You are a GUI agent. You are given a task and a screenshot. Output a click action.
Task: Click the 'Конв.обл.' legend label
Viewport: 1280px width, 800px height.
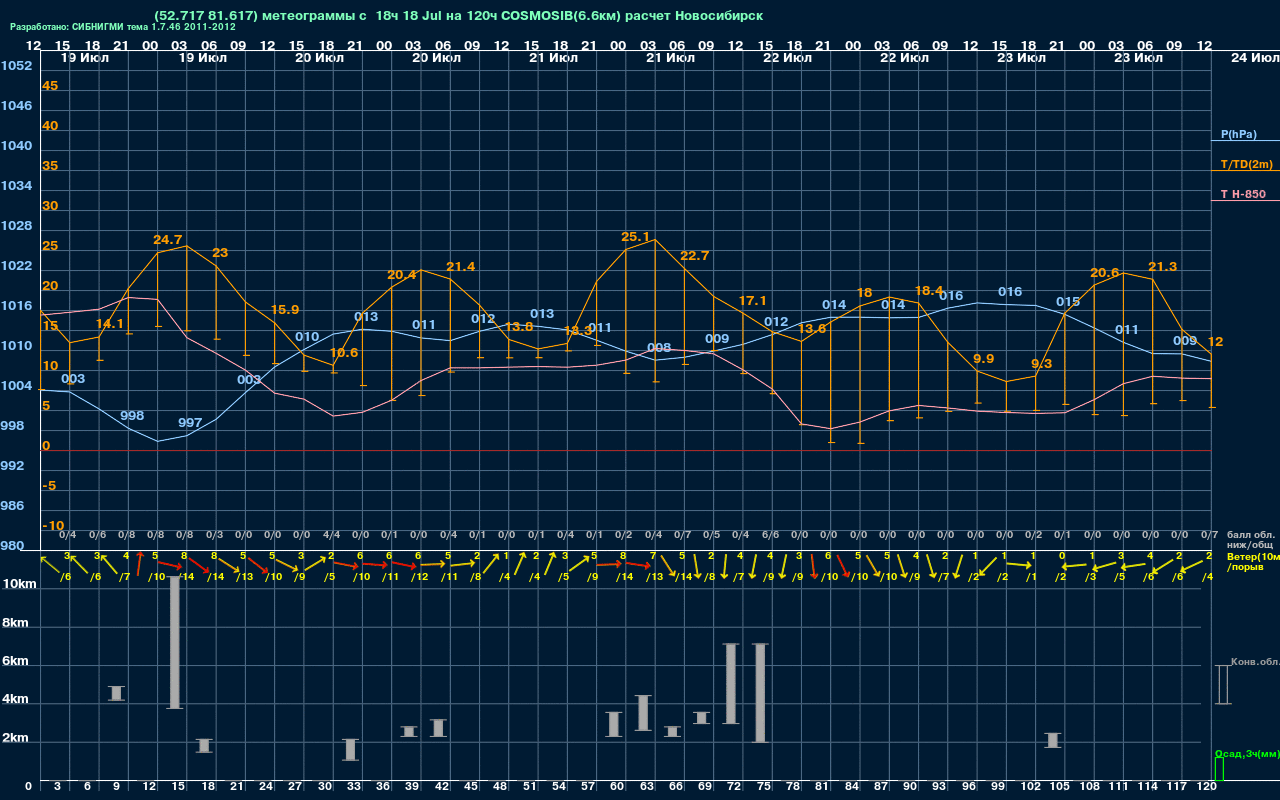[1255, 662]
